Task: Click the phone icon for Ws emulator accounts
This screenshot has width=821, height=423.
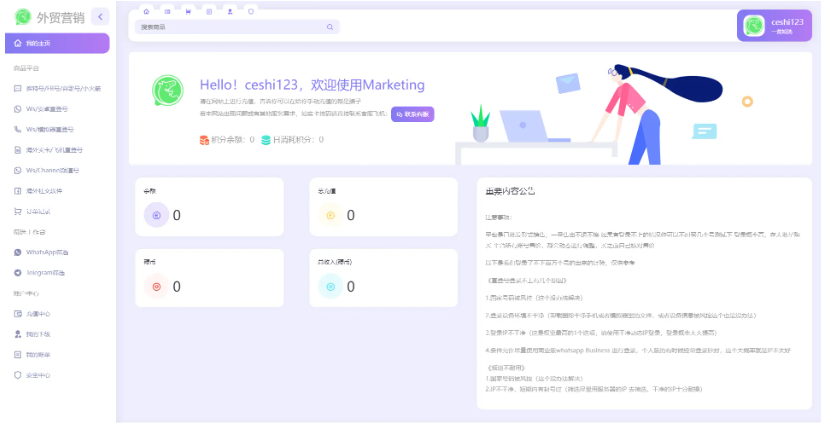Action: click(17, 129)
